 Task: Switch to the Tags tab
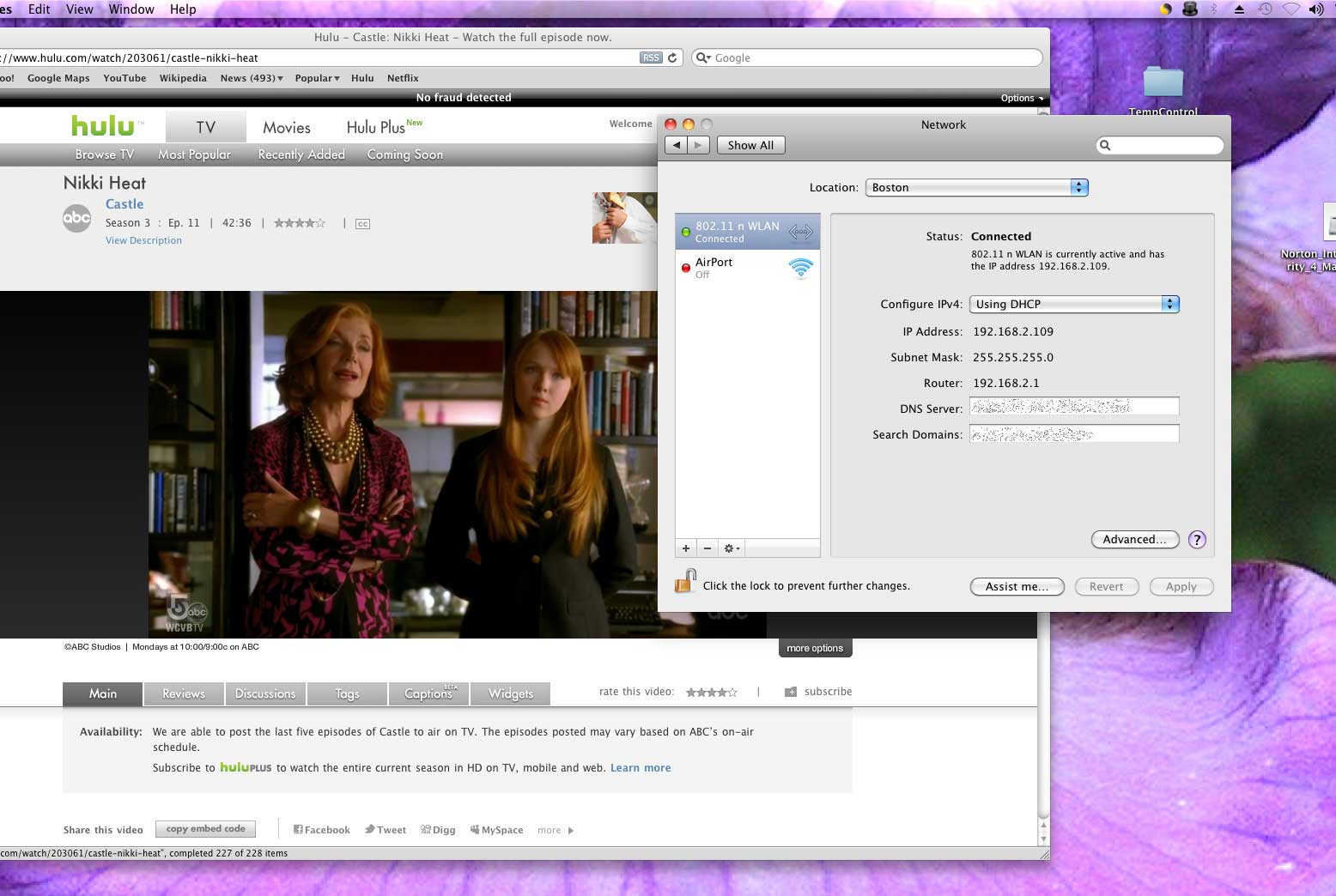[347, 693]
